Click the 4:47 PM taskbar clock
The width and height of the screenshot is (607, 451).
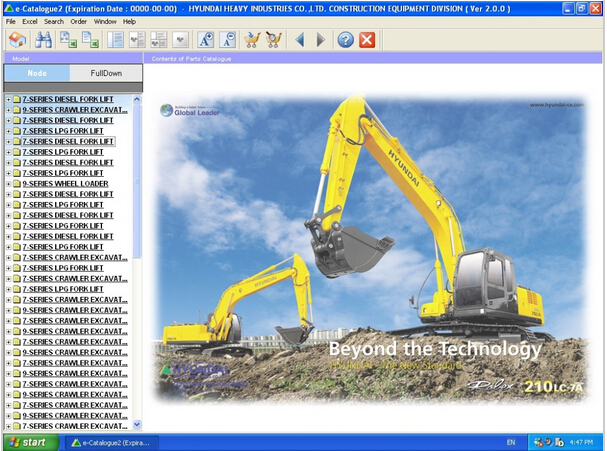point(581,442)
